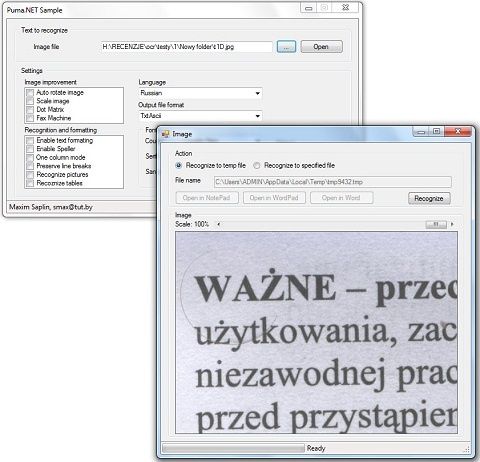
Task: Click 'Ready' status text
Action: pyautogui.click(x=316, y=448)
